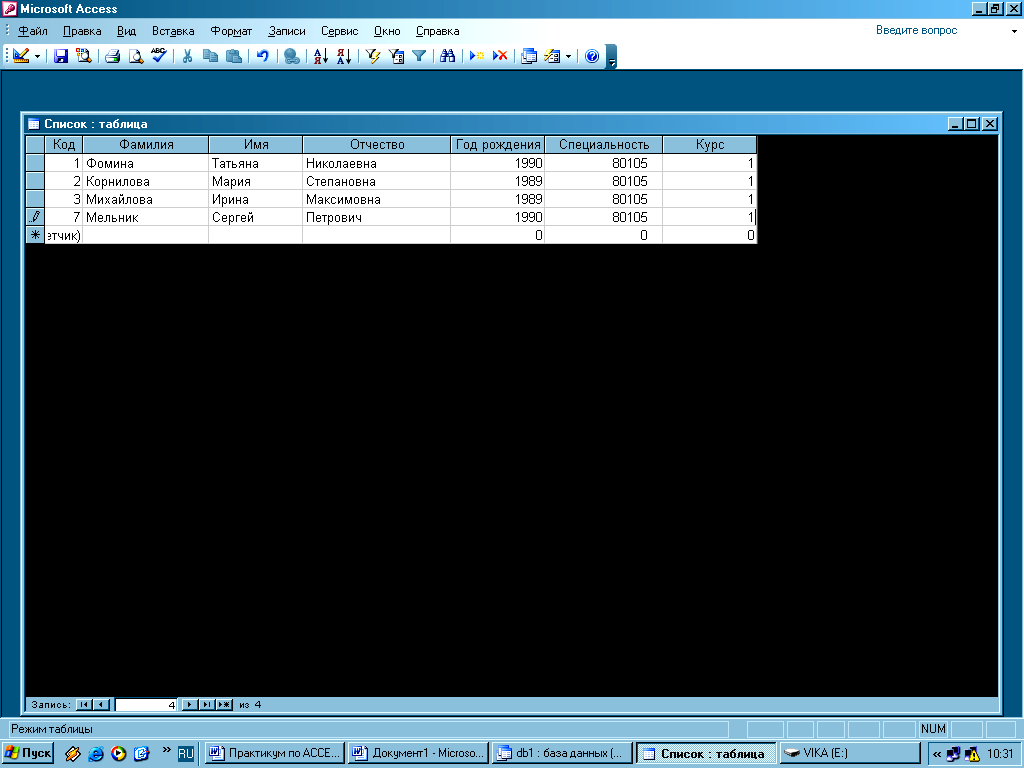Screen dimensions: 1024x768
Task: Switch to Практикум по ACCE... taskbar window
Action: 274,753
